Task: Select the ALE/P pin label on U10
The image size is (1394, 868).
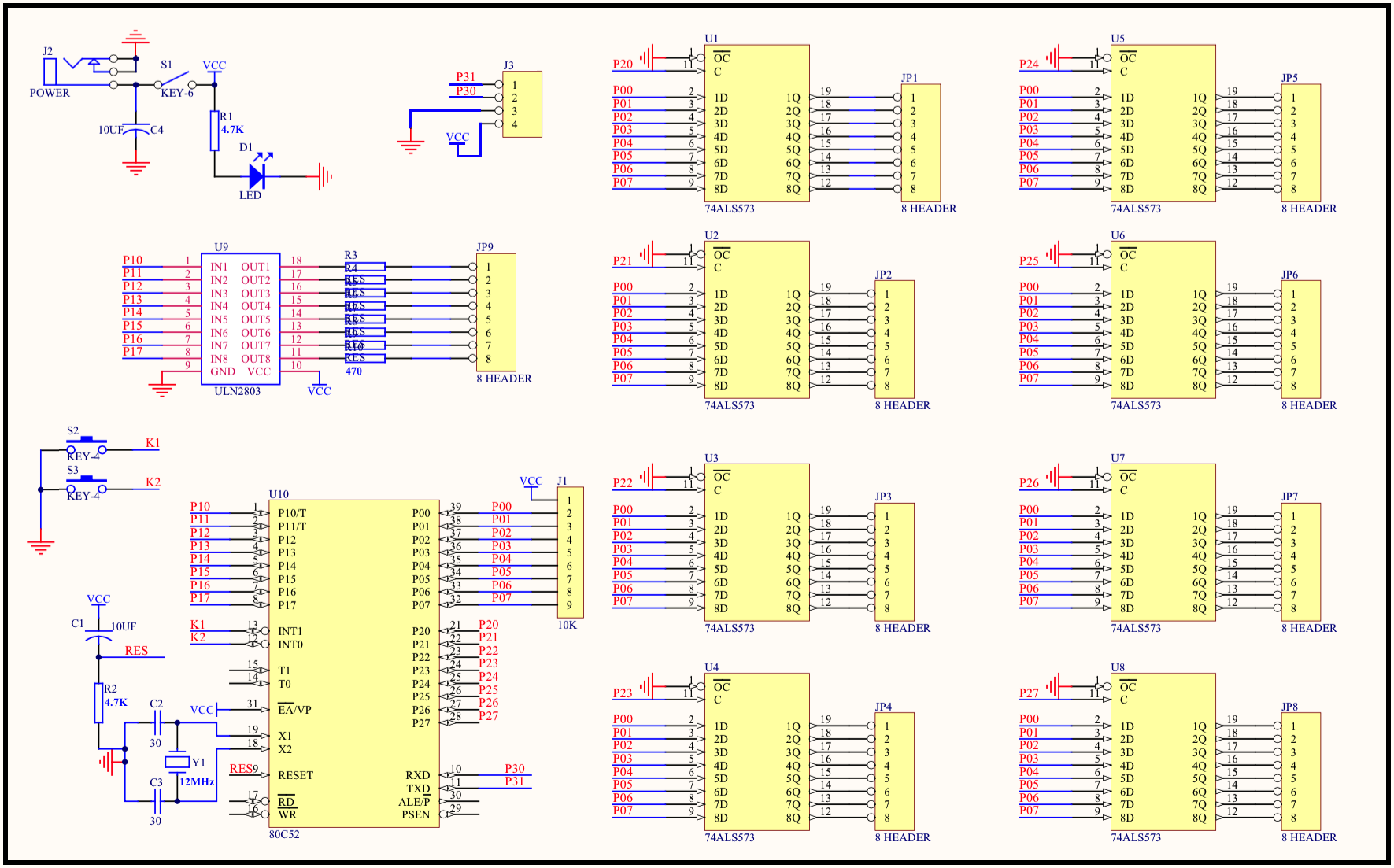Action: [x=414, y=802]
